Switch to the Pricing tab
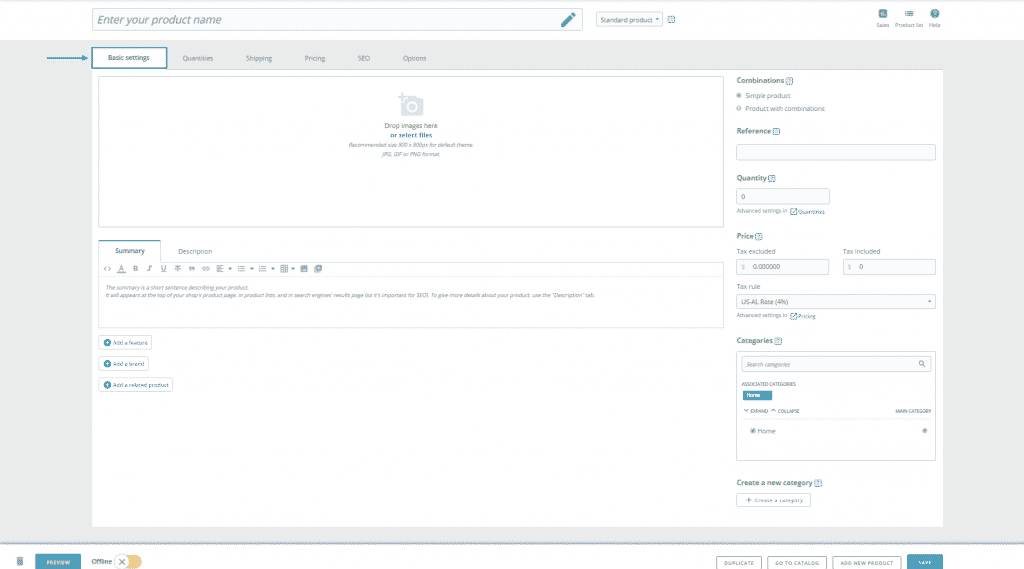The image size is (1024, 569). [x=315, y=58]
